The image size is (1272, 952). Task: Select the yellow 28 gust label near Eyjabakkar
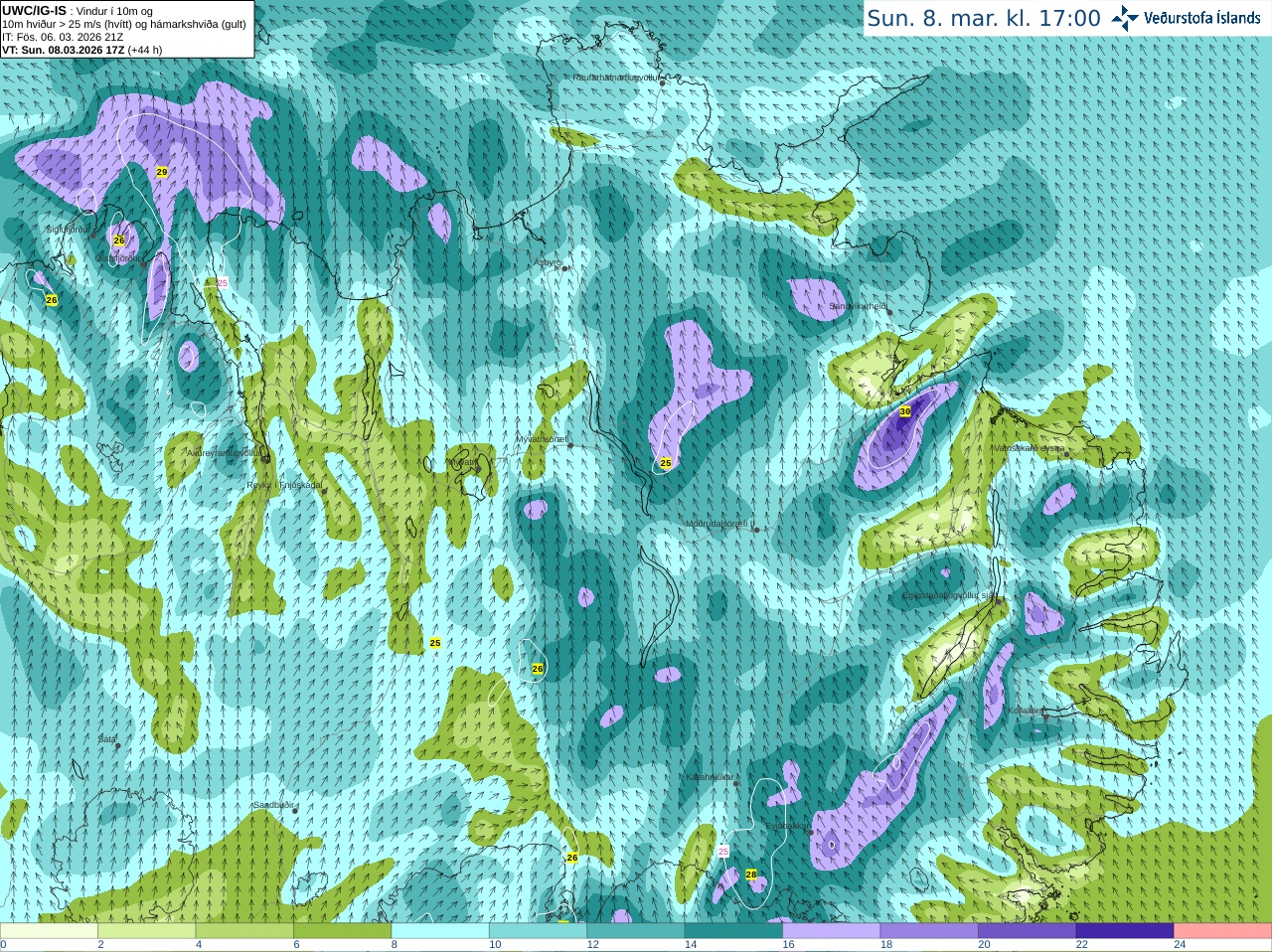[x=751, y=874]
